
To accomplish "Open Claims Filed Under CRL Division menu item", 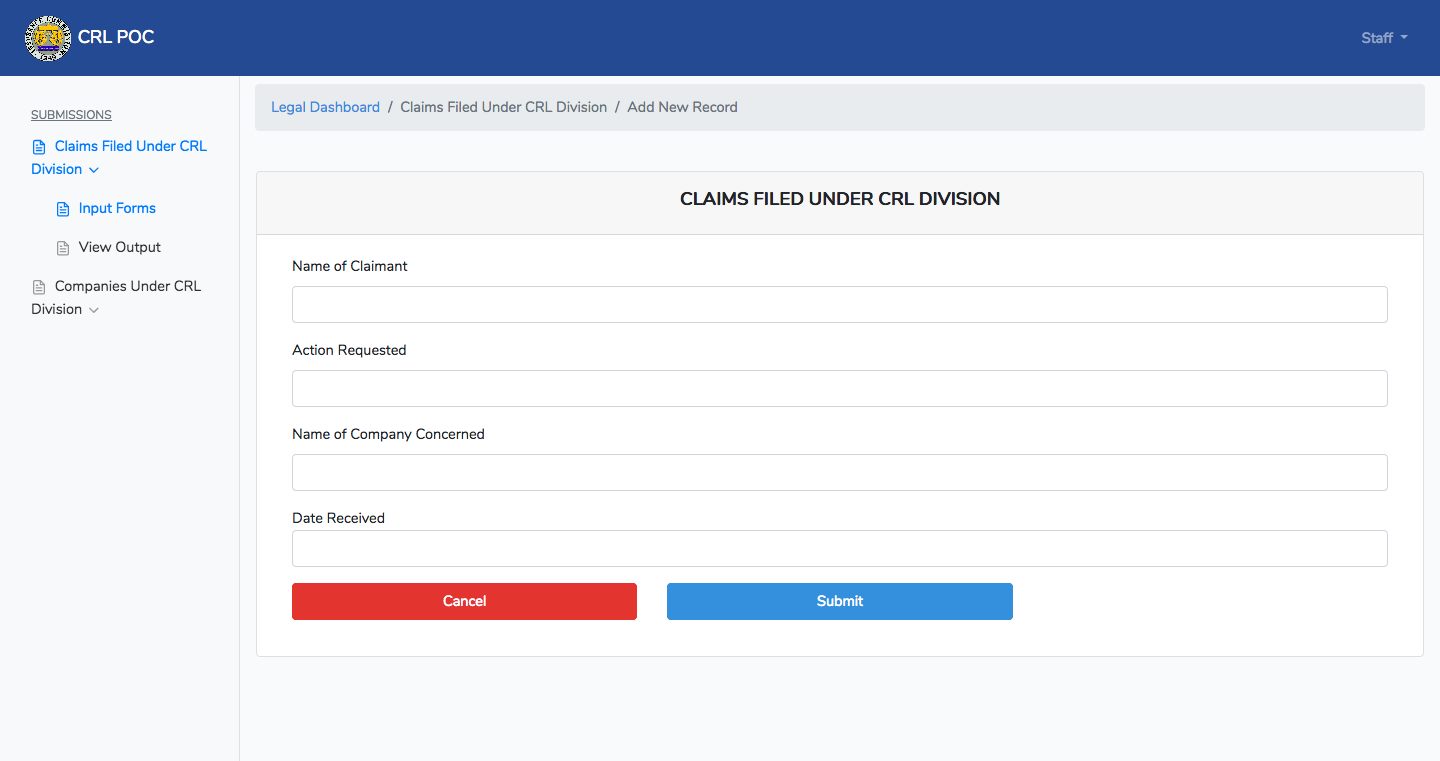I will click(119, 157).
